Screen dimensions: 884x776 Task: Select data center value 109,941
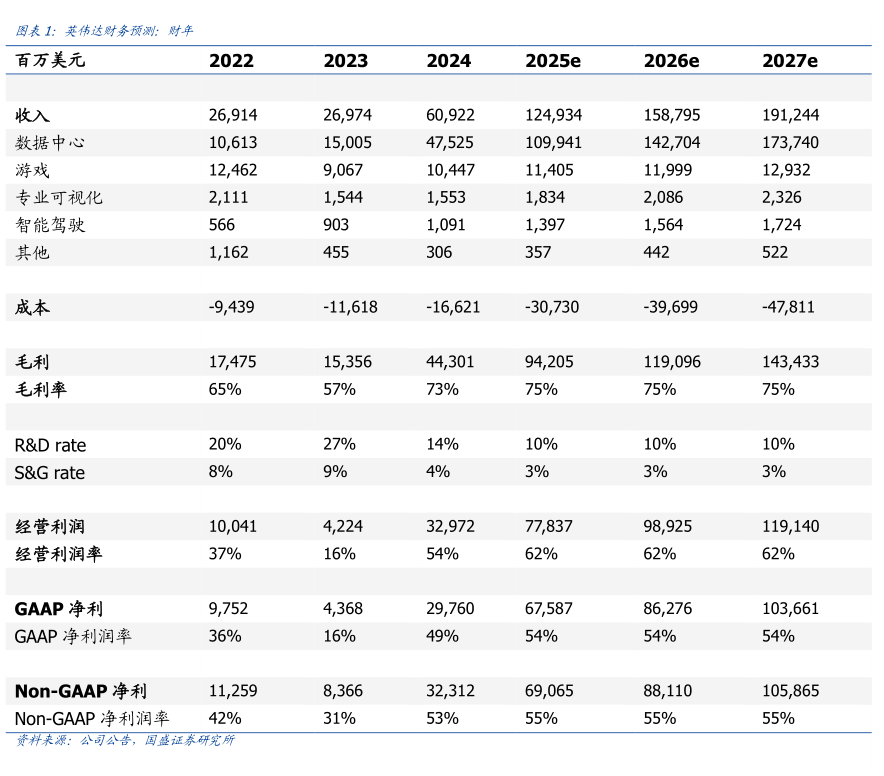[553, 143]
